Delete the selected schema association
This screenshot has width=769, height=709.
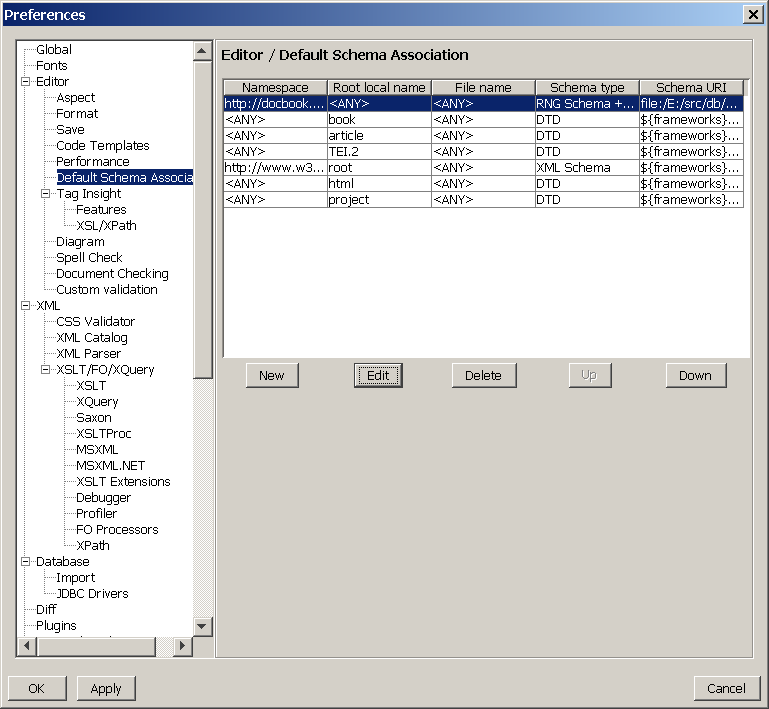(483, 376)
